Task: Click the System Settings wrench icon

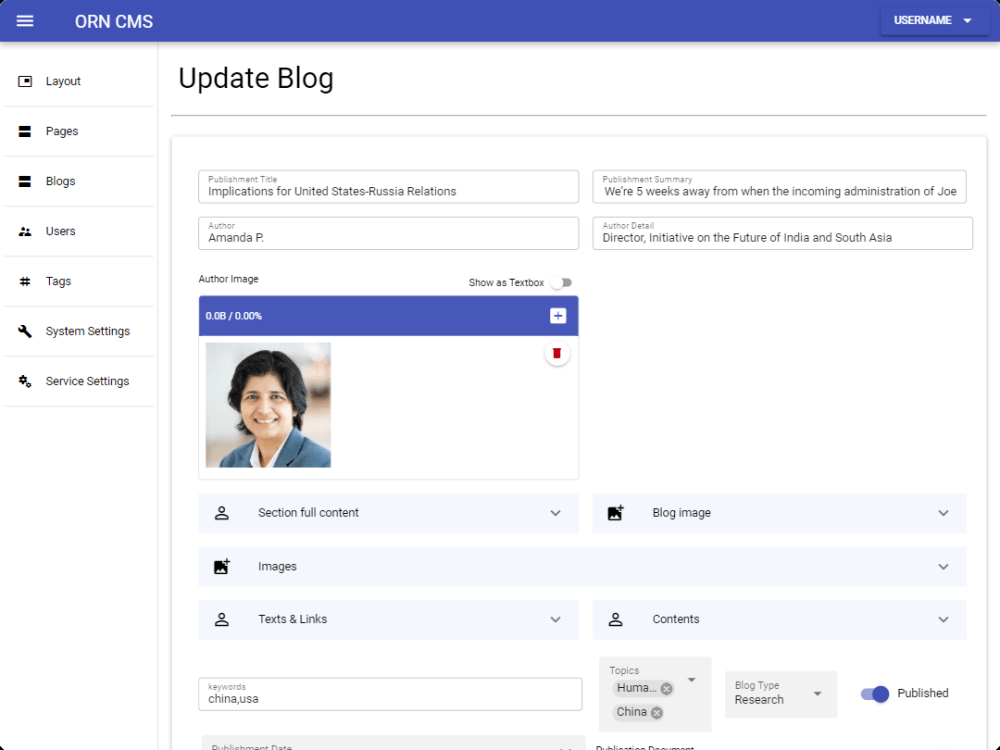Action: point(25,331)
